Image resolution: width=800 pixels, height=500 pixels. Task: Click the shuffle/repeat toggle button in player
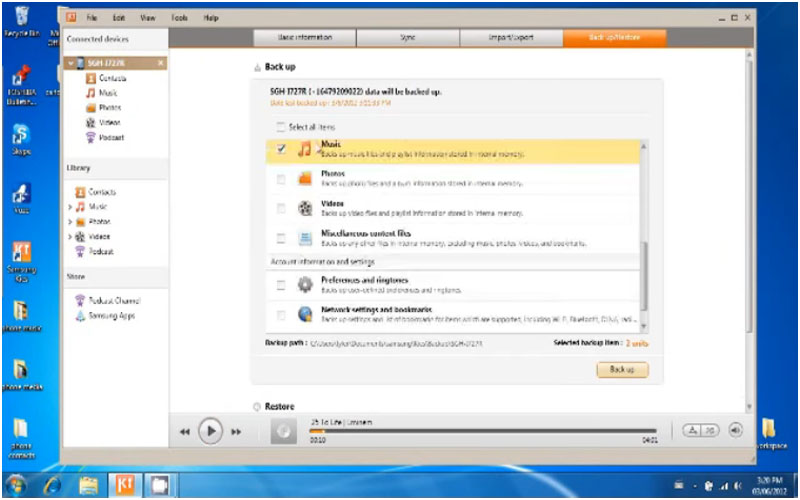(x=701, y=431)
